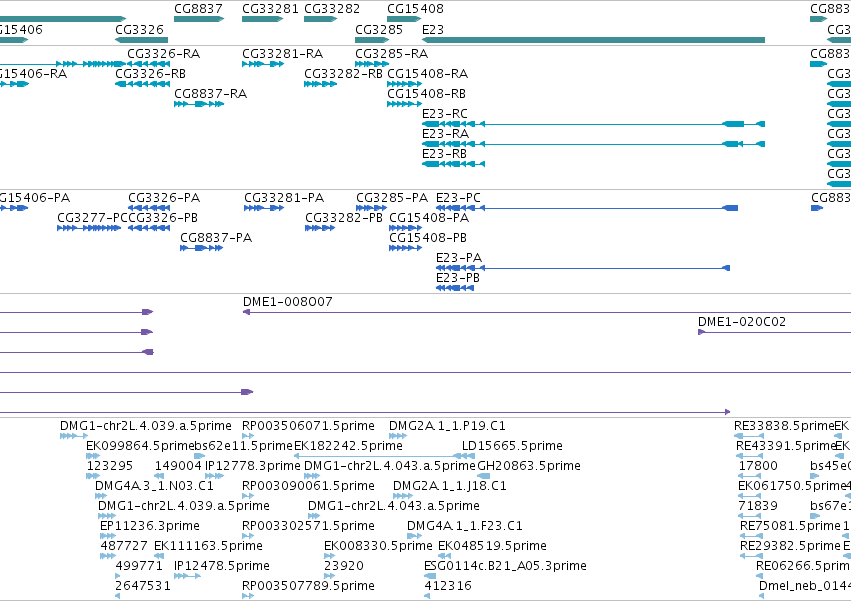Open EST EP11236.3prime
Image resolution: width=851 pixels, height=601 pixels.
(x=108, y=536)
